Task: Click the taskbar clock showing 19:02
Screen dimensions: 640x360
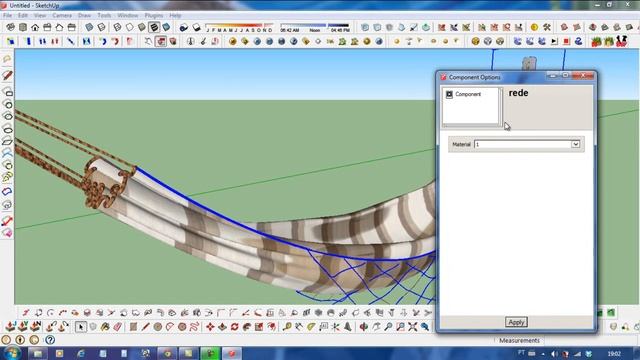Action: click(x=614, y=354)
